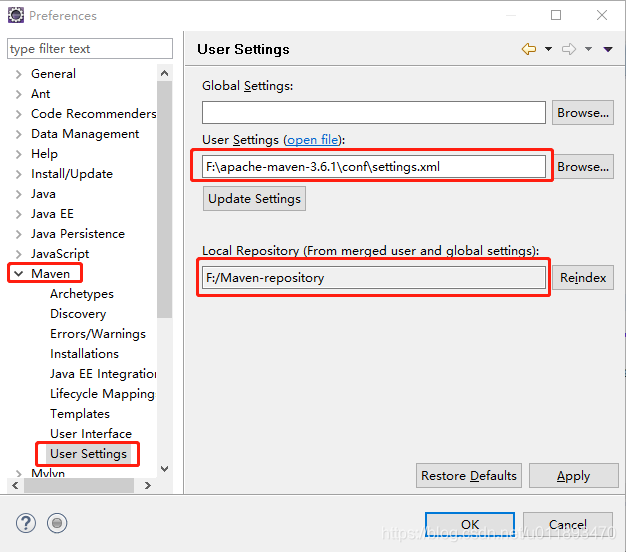Select Templates under Maven
This screenshot has height=552, width=626.
click(x=80, y=414)
